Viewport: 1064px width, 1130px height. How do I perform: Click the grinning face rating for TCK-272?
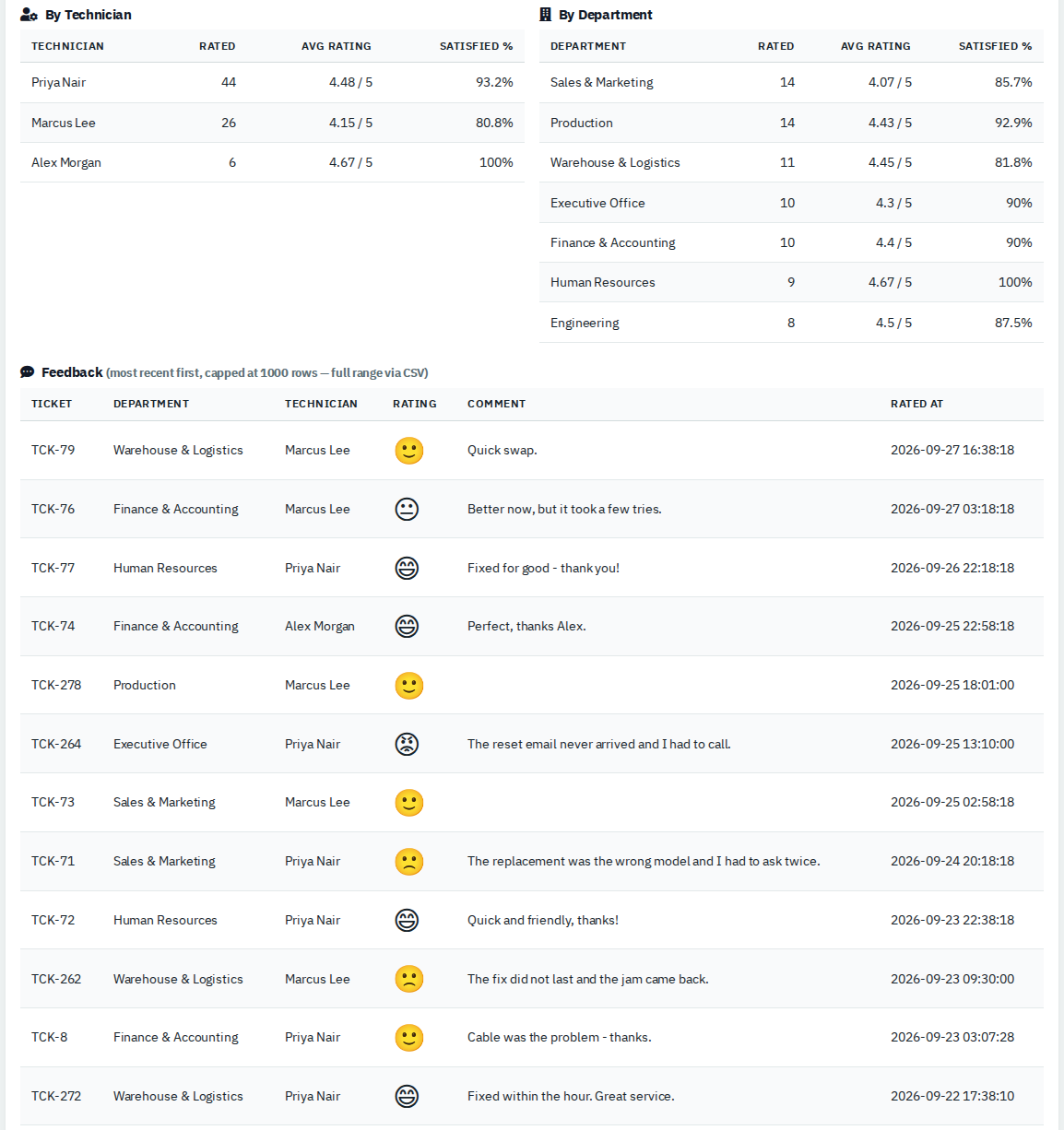407,1097
